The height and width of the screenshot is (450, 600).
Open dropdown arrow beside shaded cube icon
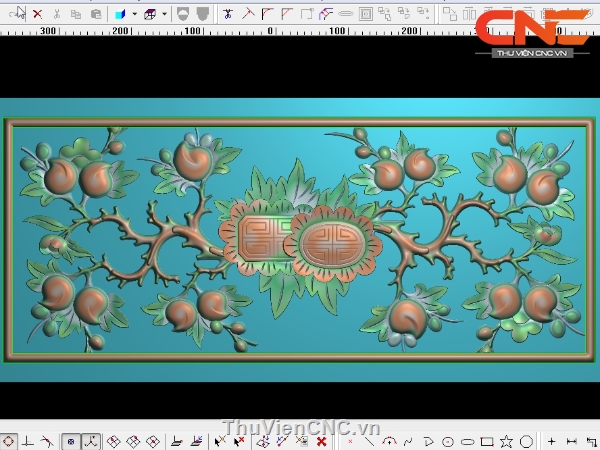tap(133, 14)
